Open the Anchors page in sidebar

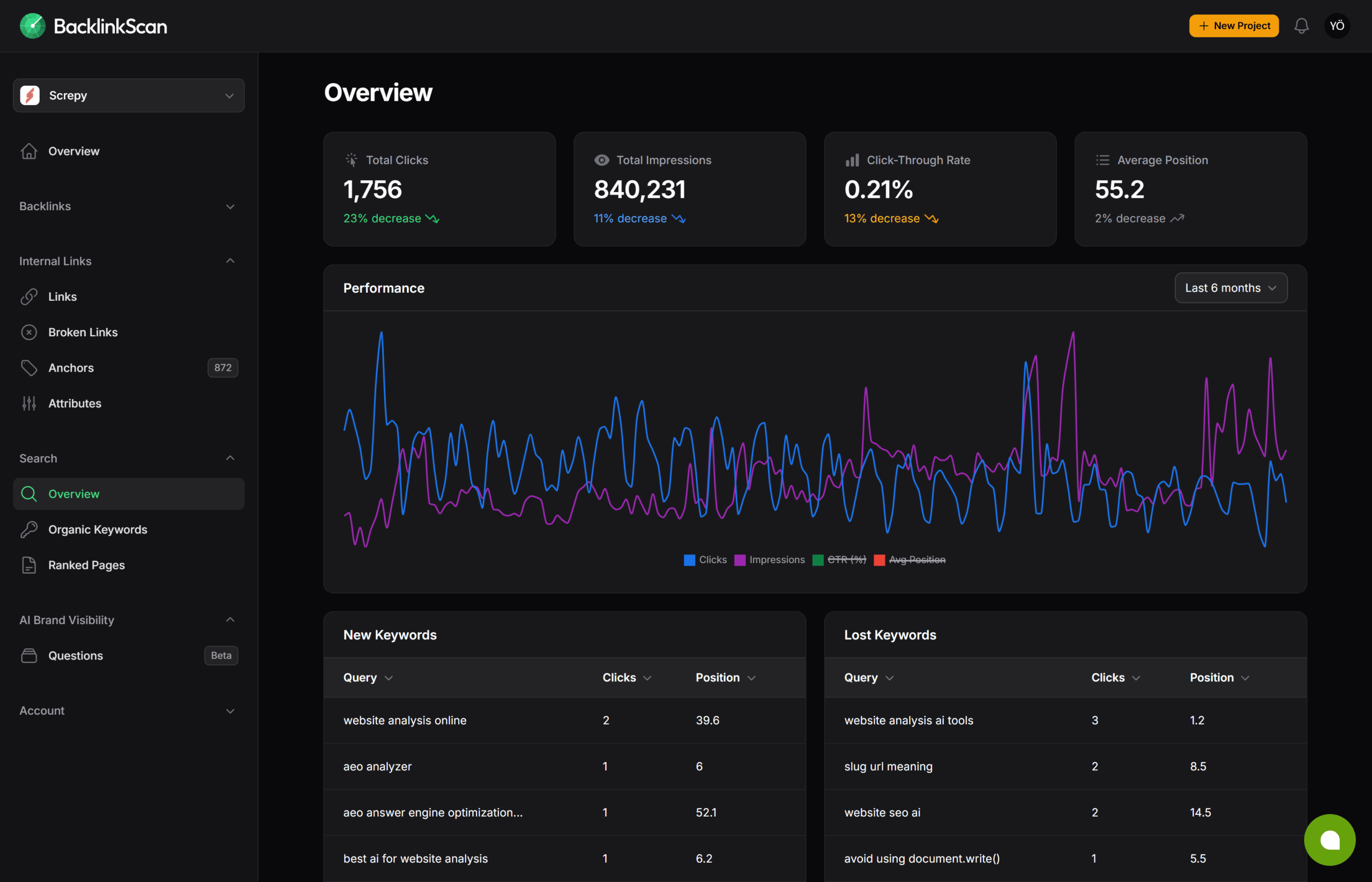click(x=129, y=368)
